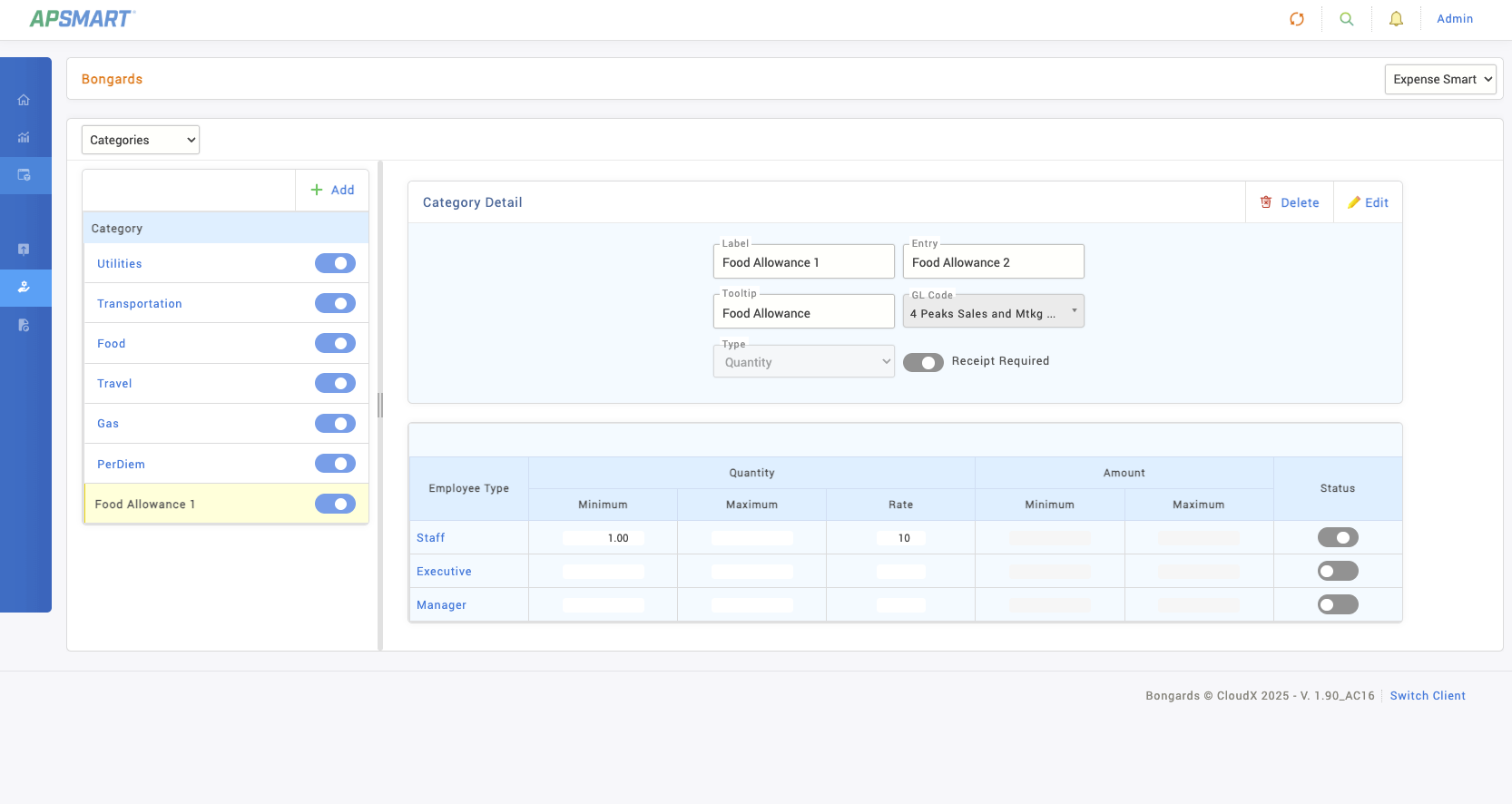
Task: Open notifications bell icon
Action: coord(1396,19)
